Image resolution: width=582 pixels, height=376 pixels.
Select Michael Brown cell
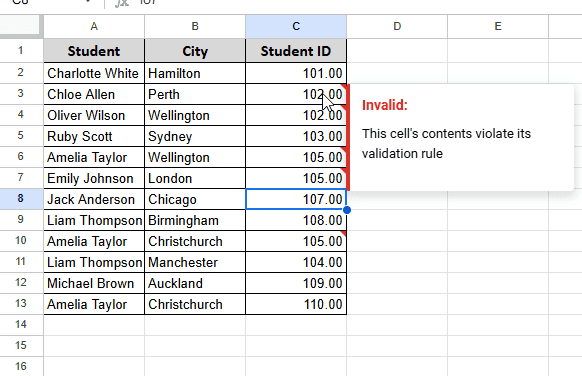click(94, 284)
